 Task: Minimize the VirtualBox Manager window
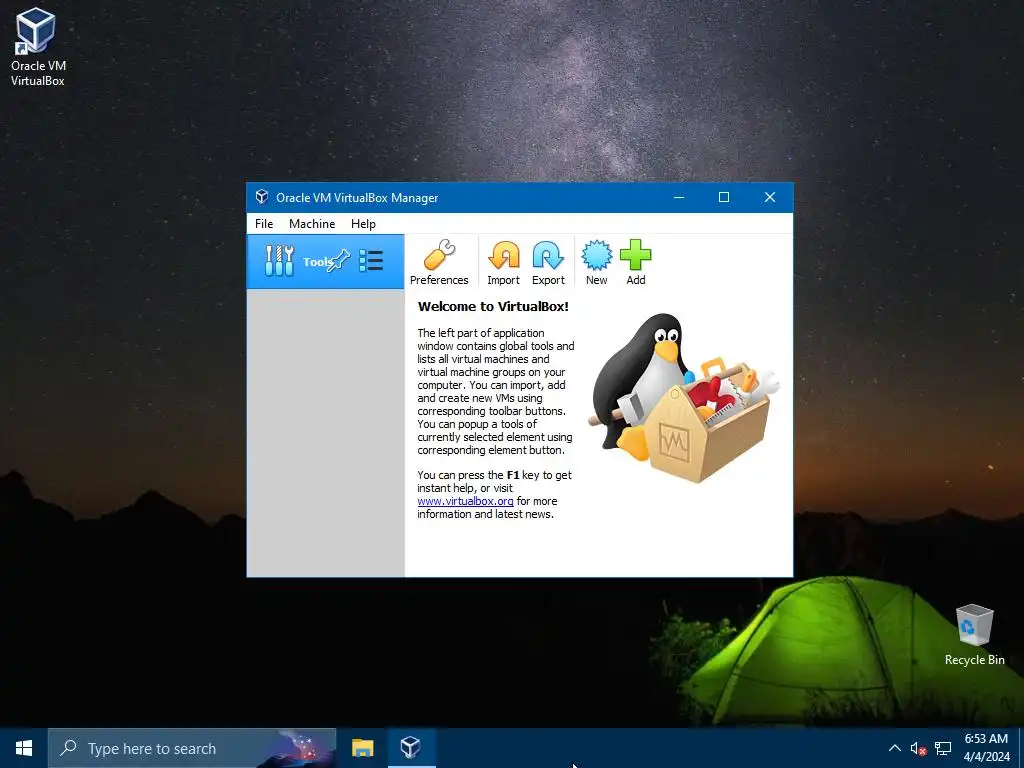coord(679,197)
